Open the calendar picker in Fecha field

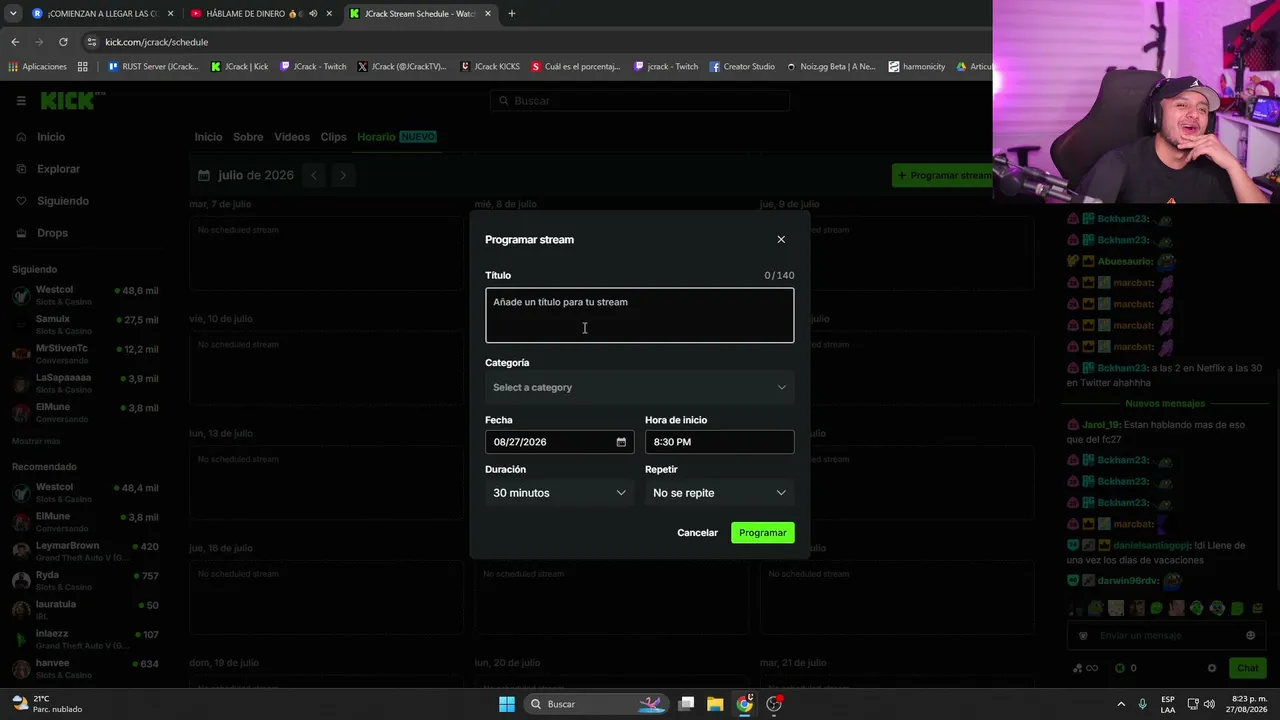click(621, 442)
